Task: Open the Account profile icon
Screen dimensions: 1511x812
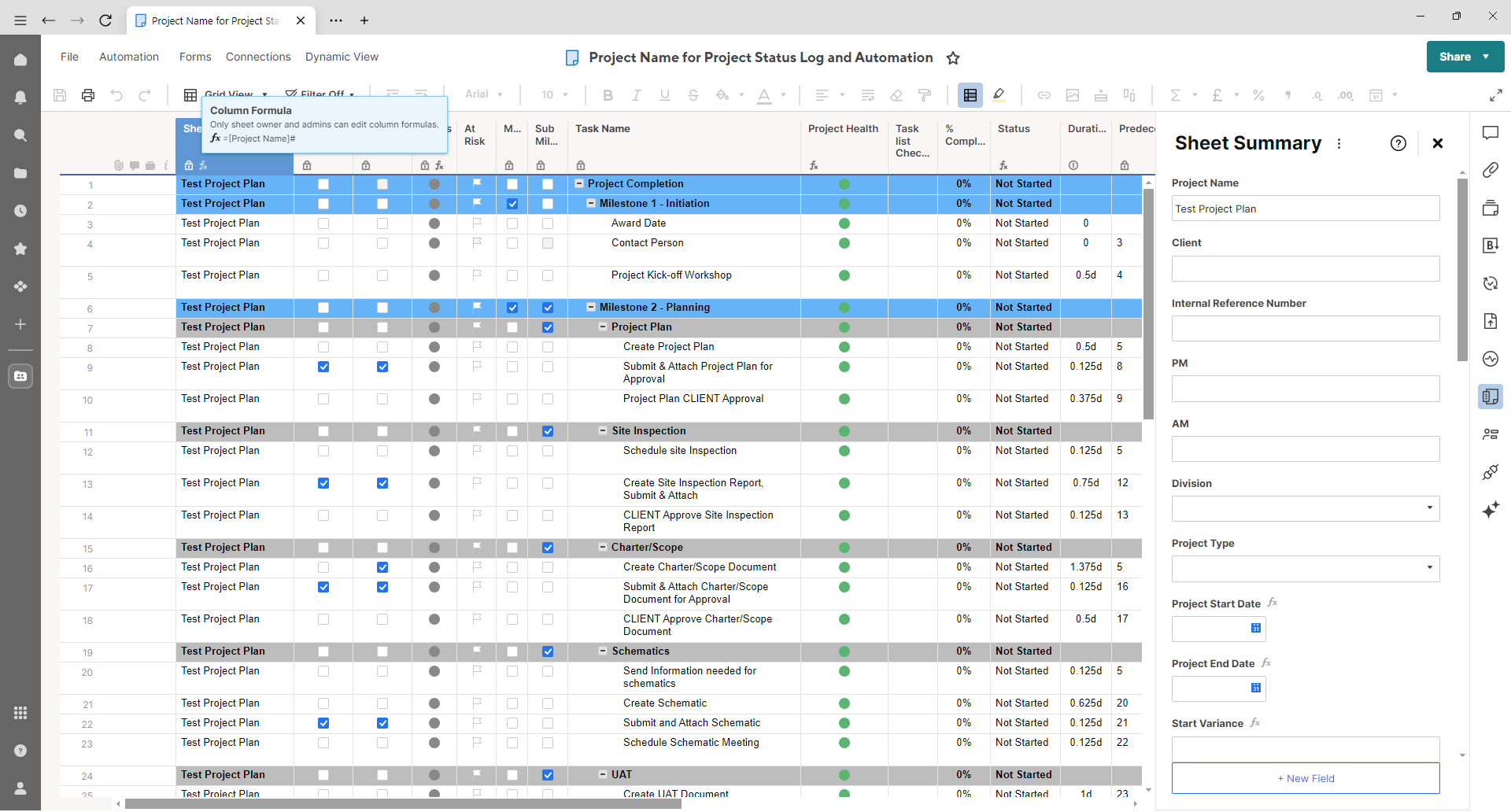Action: click(20, 788)
